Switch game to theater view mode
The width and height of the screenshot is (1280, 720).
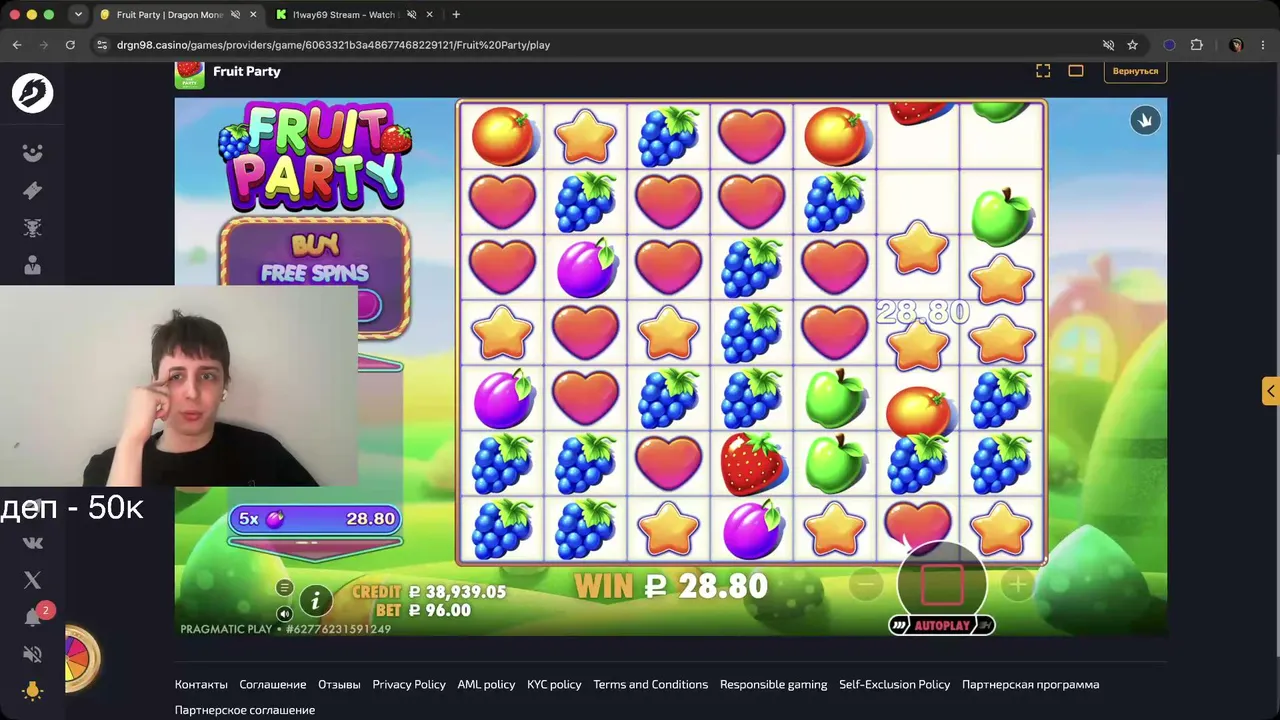[1076, 71]
